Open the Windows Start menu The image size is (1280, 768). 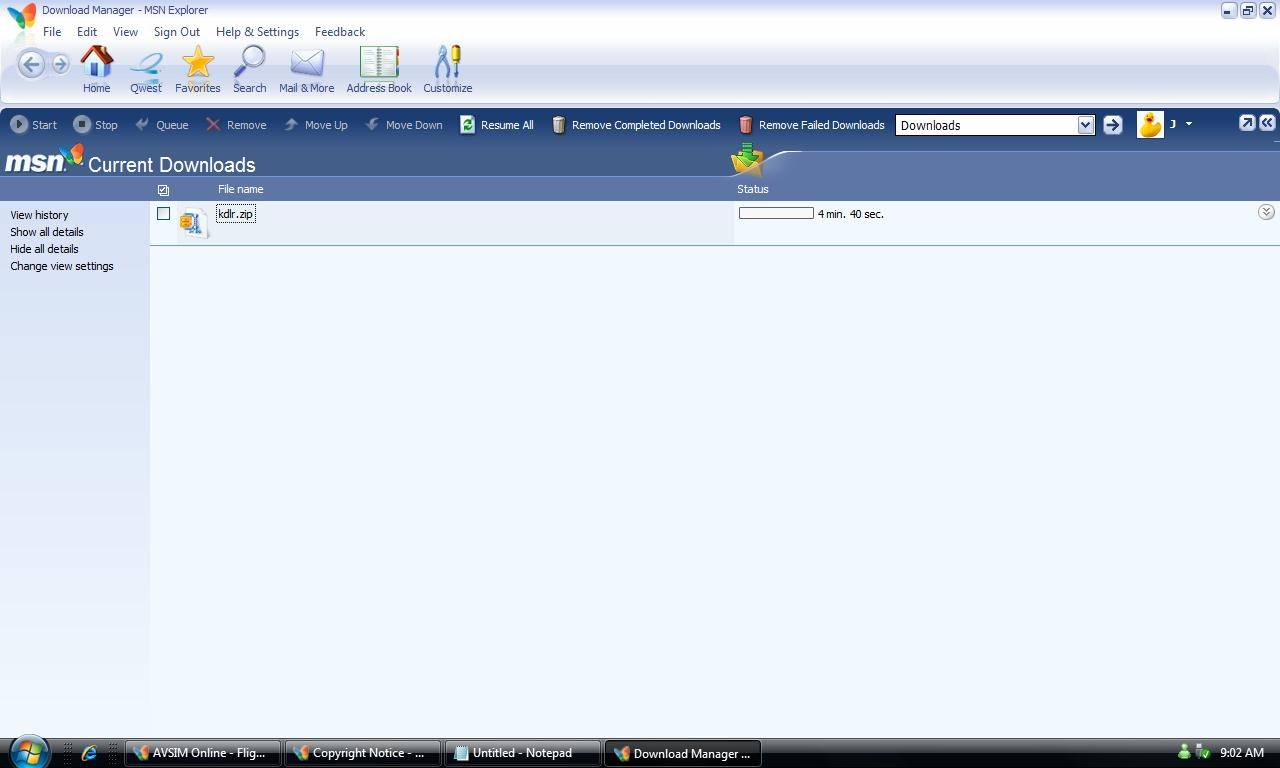(x=28, y=752)
